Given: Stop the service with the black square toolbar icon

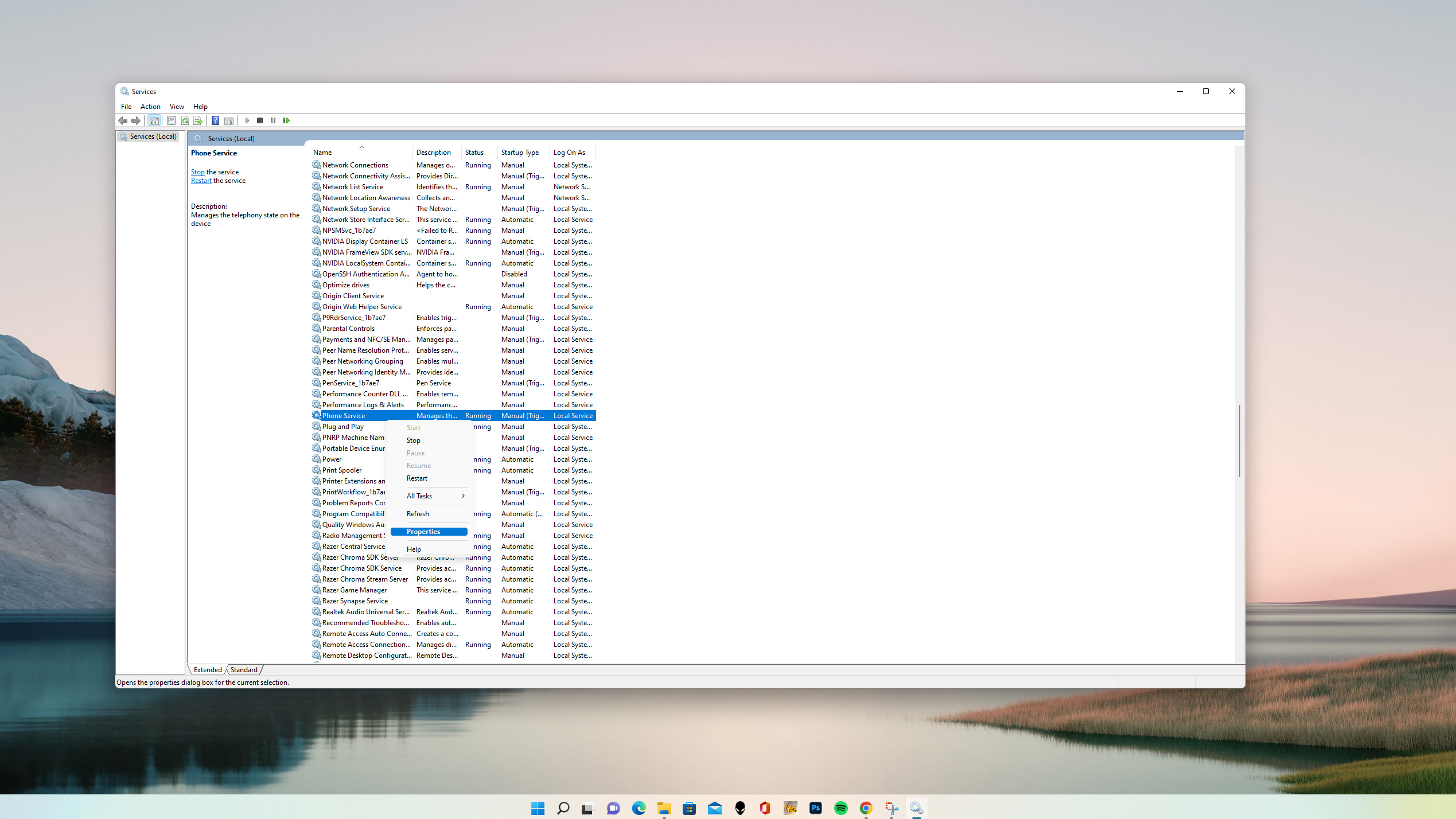Looking at the screenshot, I should coord(259,120).
